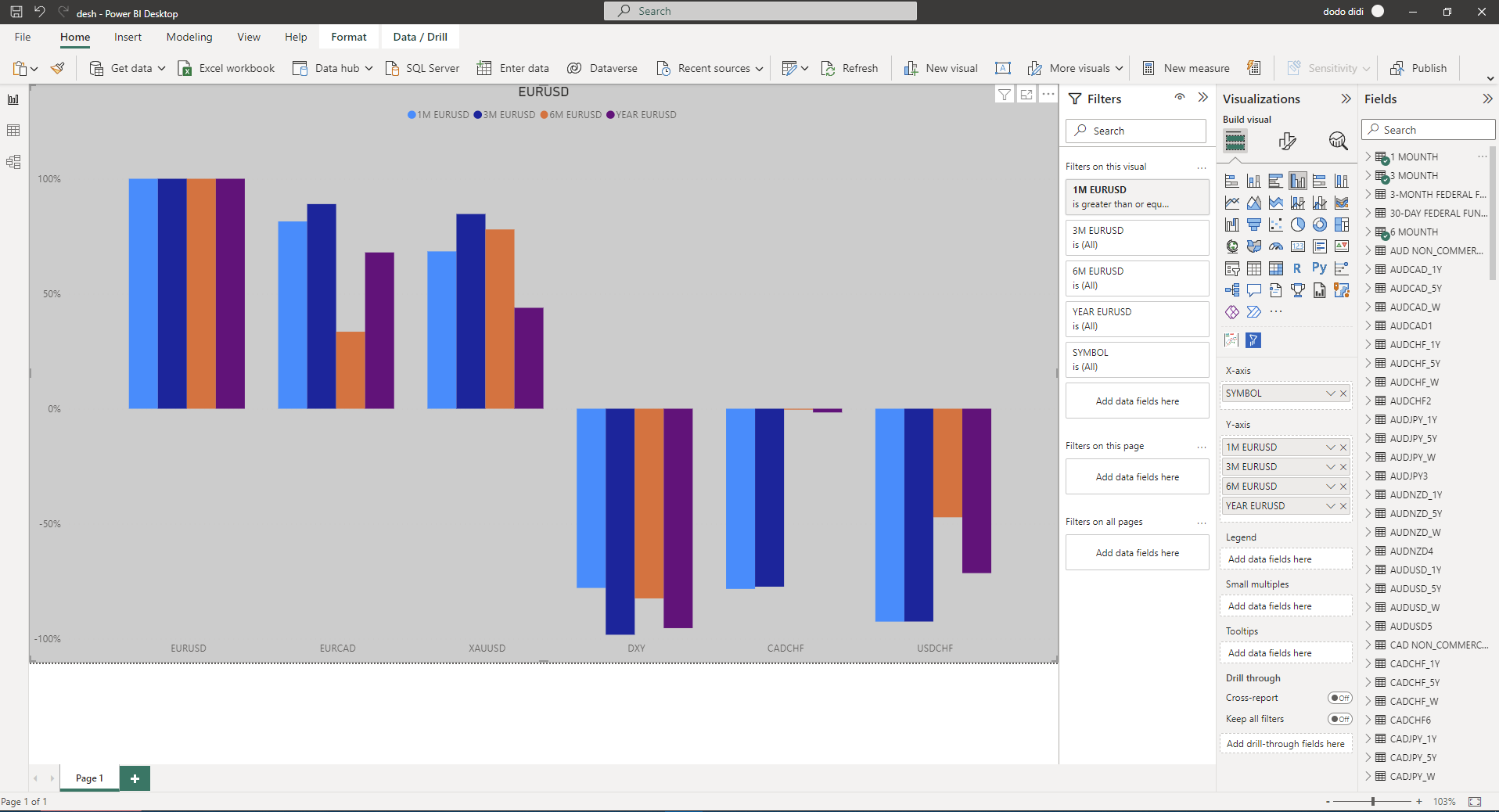Open More options on the chart
Image resolution: width=1499 pixels, height=812 pixels.
click(x=1048, y=95)
